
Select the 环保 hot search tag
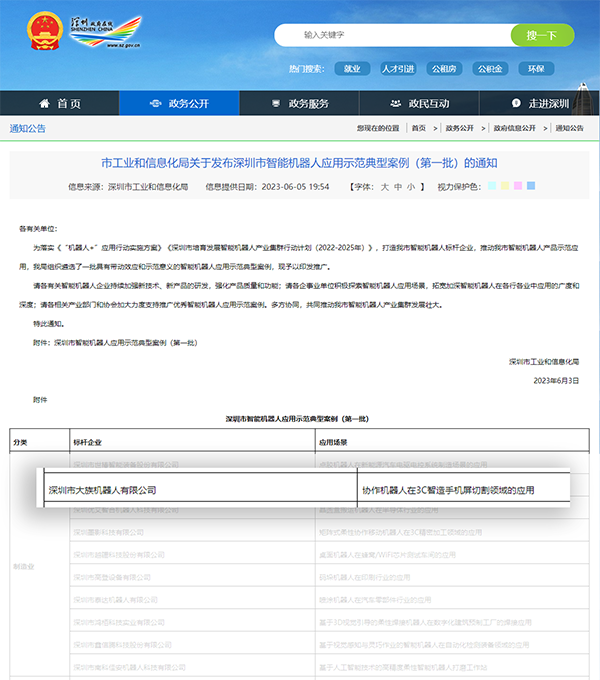(x=536, y=69)
